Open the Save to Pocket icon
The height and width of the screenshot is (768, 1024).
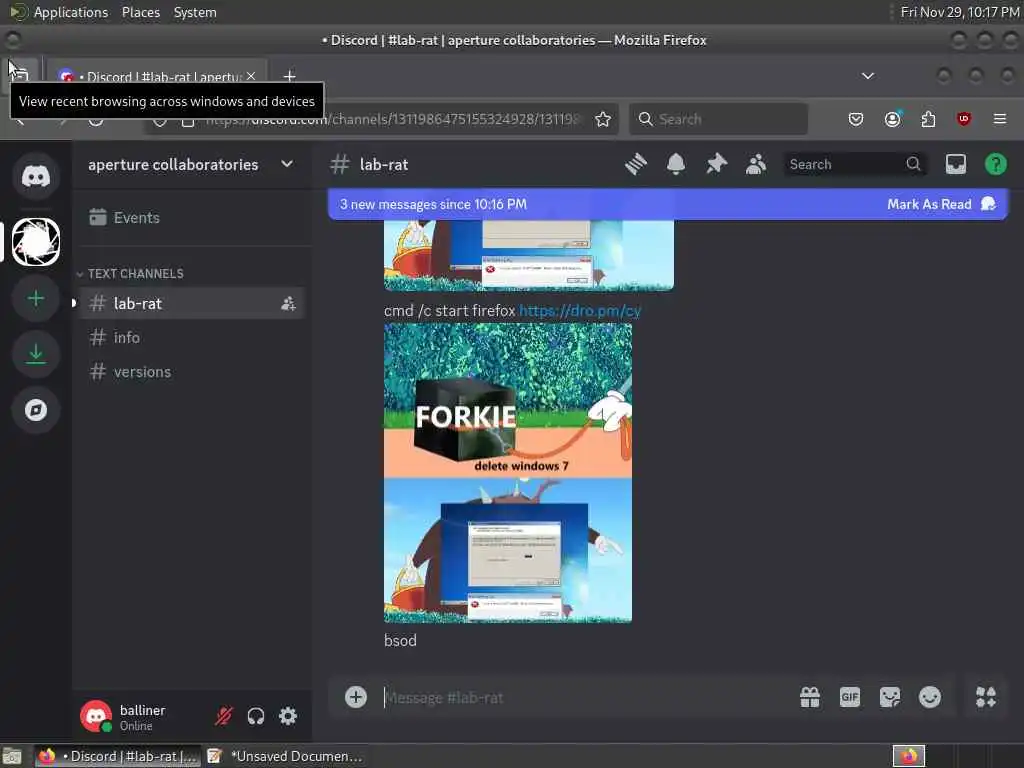(856, 119)
